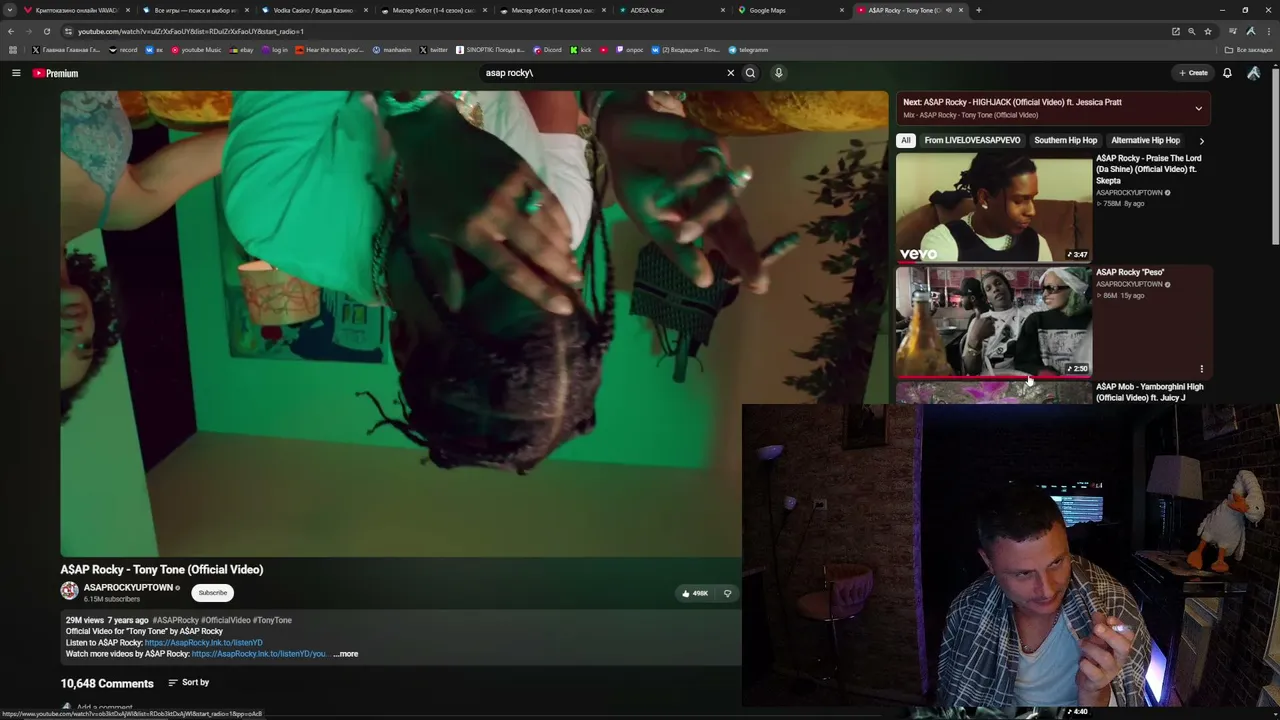The height and width of the screenshot is (720, 1280).
Task: Select the Alternative Hip Hop chip
Action: pyautogui.click(x=1146, y=141)
